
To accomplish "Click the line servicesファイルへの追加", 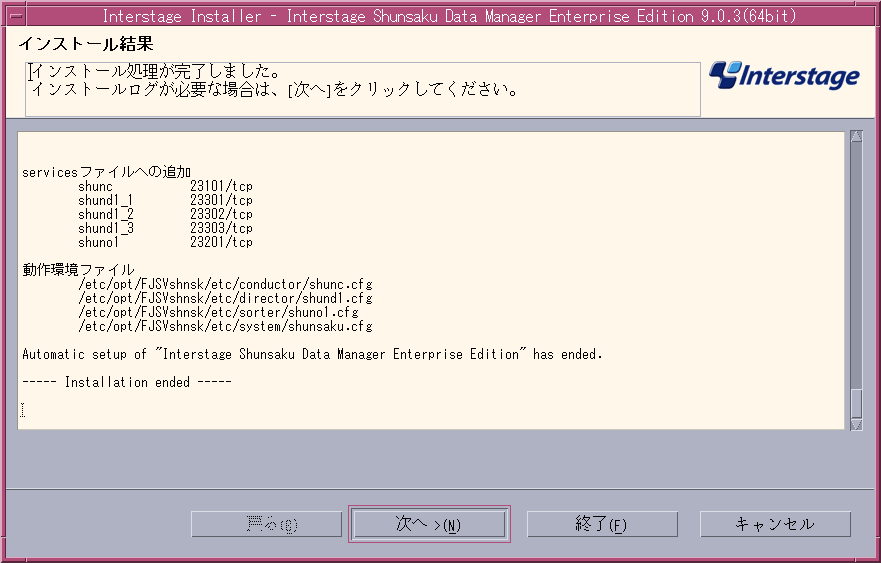I will pos(107,172).
